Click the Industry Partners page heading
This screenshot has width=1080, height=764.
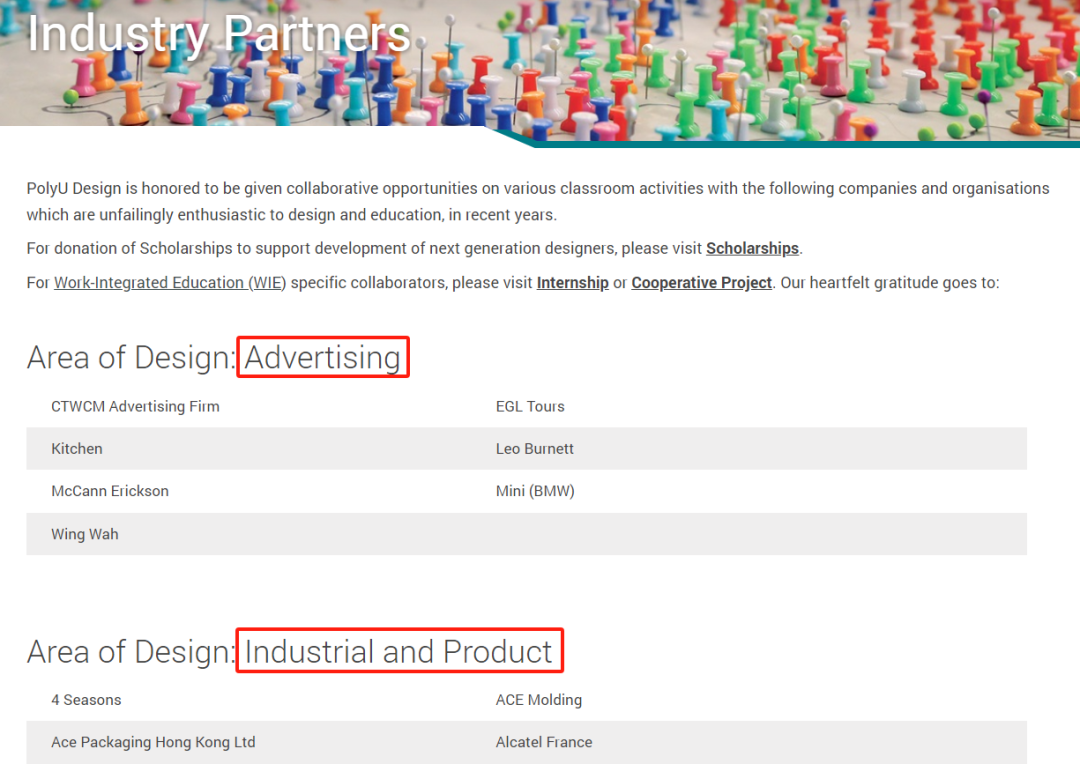[218, 33]
